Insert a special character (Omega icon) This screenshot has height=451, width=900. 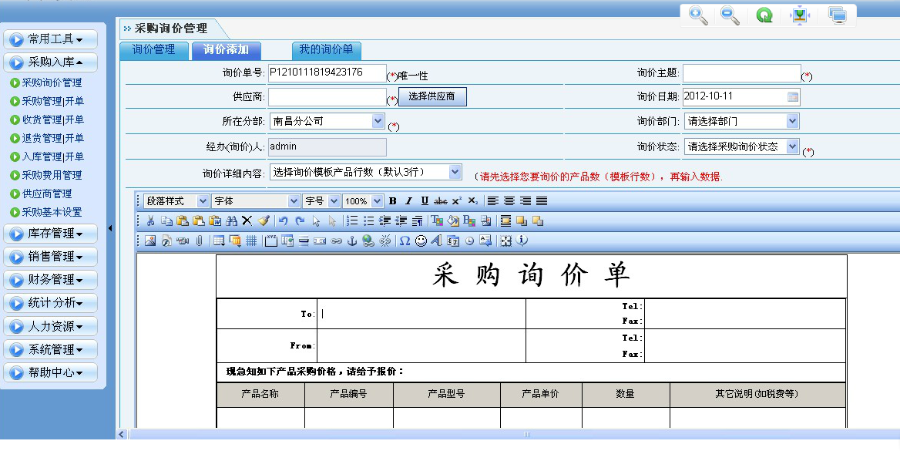pos(405,241)
